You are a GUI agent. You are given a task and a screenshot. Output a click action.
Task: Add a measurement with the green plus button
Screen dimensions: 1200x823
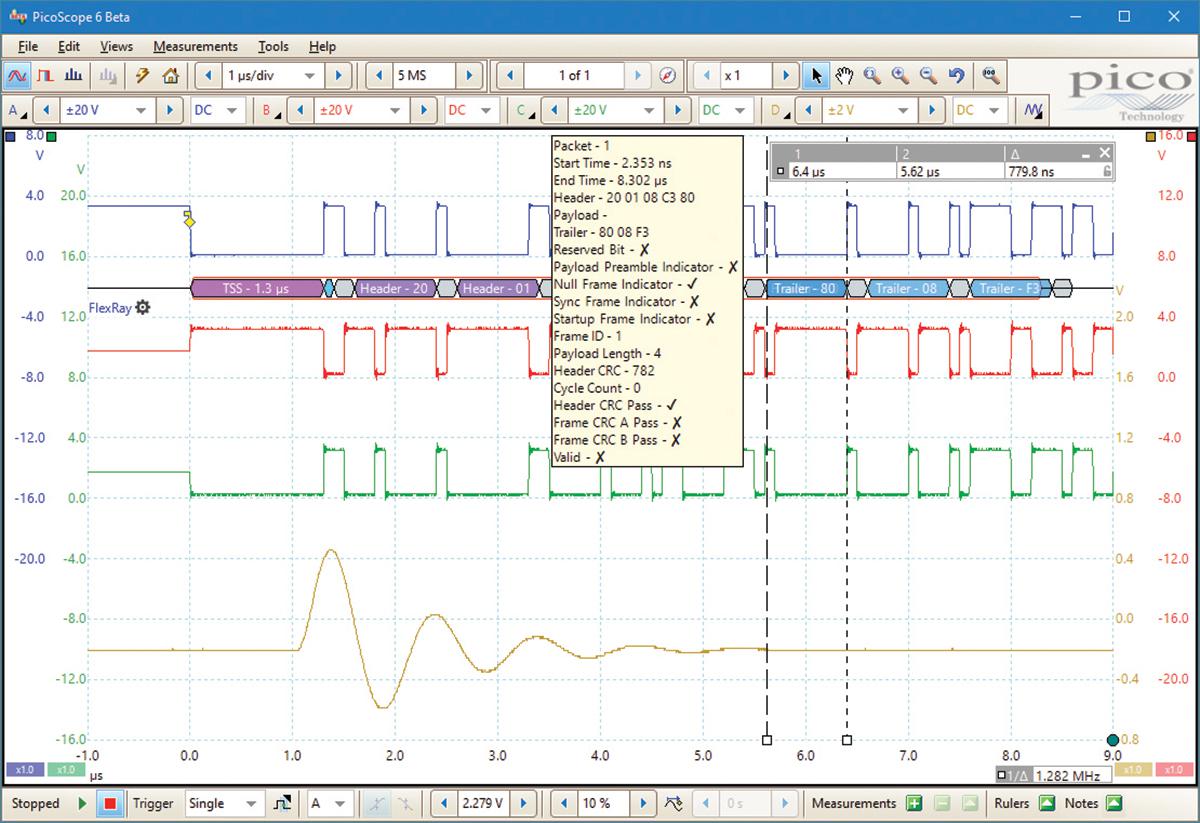point(914,803)
